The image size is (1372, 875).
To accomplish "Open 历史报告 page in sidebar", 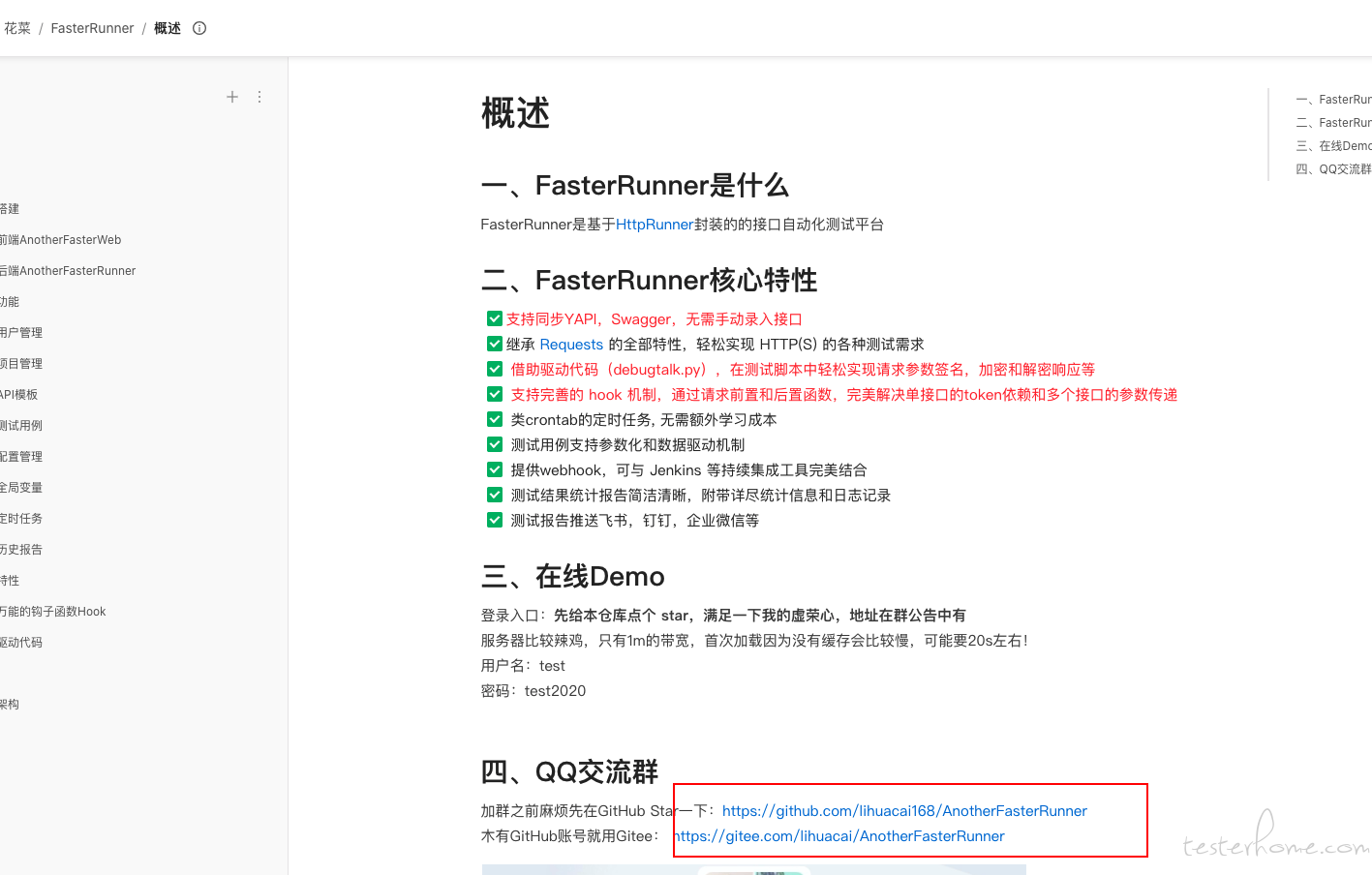I will (21, 550).
